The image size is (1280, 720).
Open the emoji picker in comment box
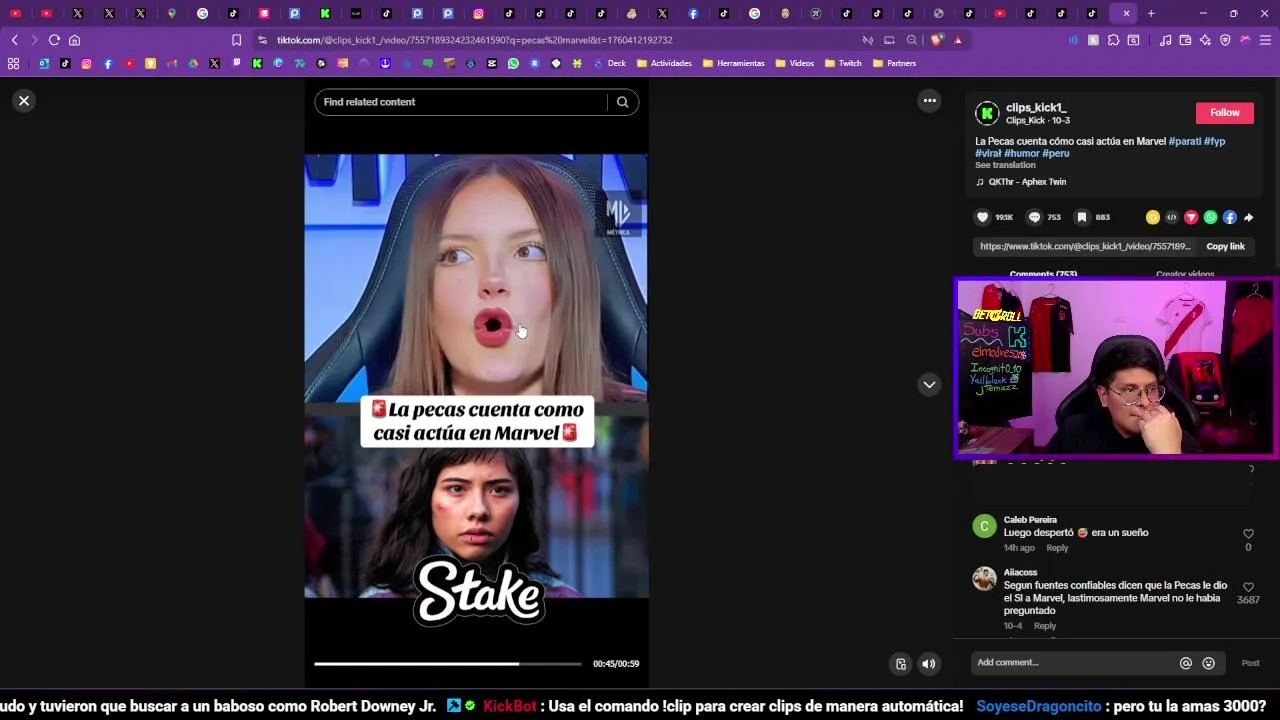click(1208, 663)
